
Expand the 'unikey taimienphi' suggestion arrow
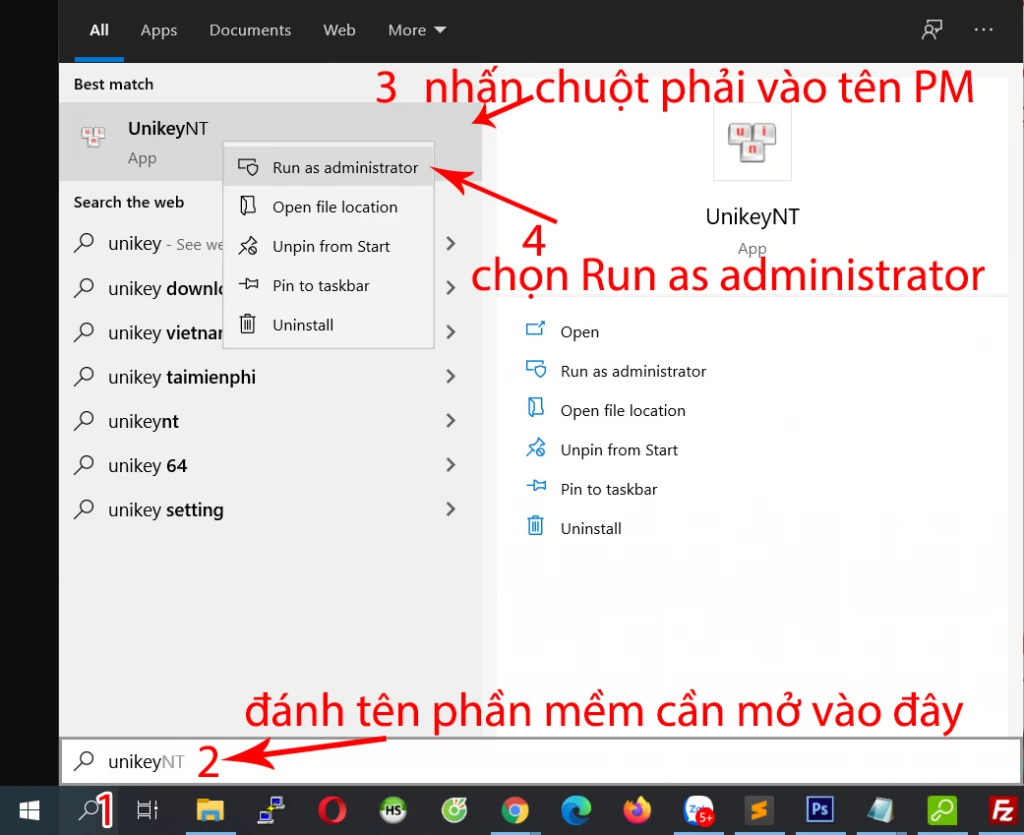451,377
